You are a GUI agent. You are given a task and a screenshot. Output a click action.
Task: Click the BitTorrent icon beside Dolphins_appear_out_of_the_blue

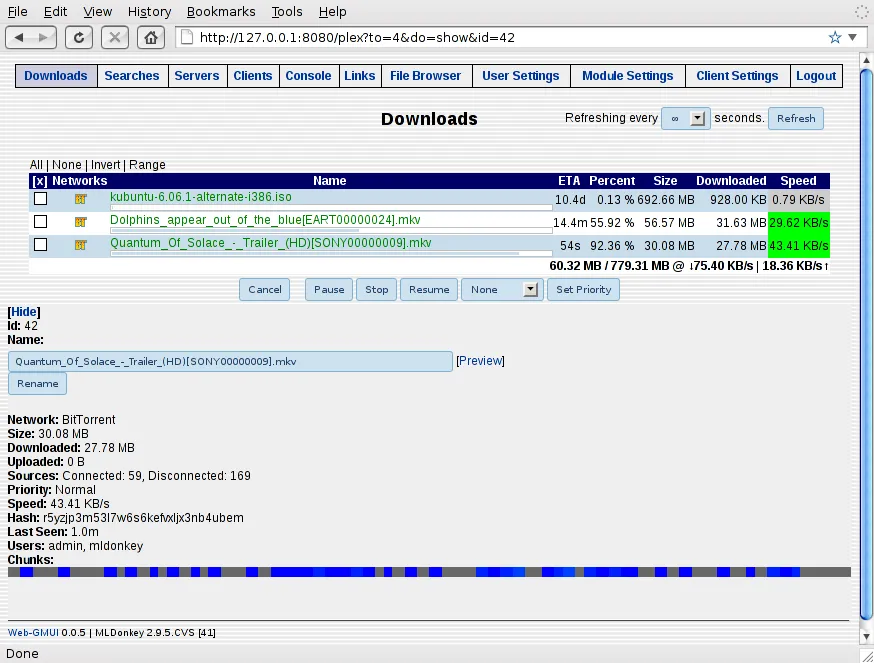80,221
